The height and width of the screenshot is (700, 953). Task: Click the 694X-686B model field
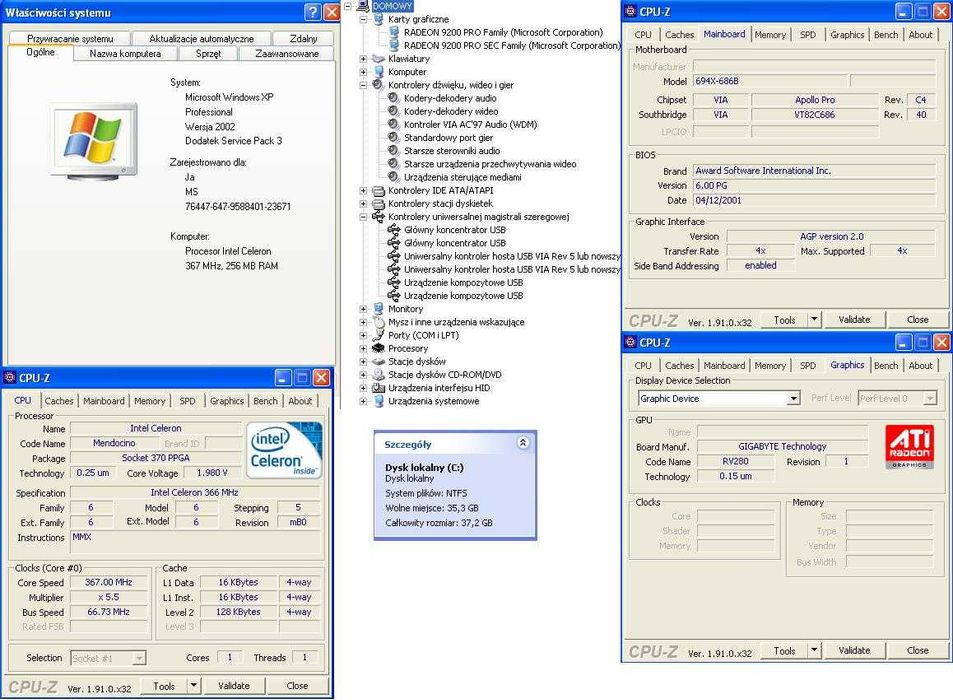770,81
